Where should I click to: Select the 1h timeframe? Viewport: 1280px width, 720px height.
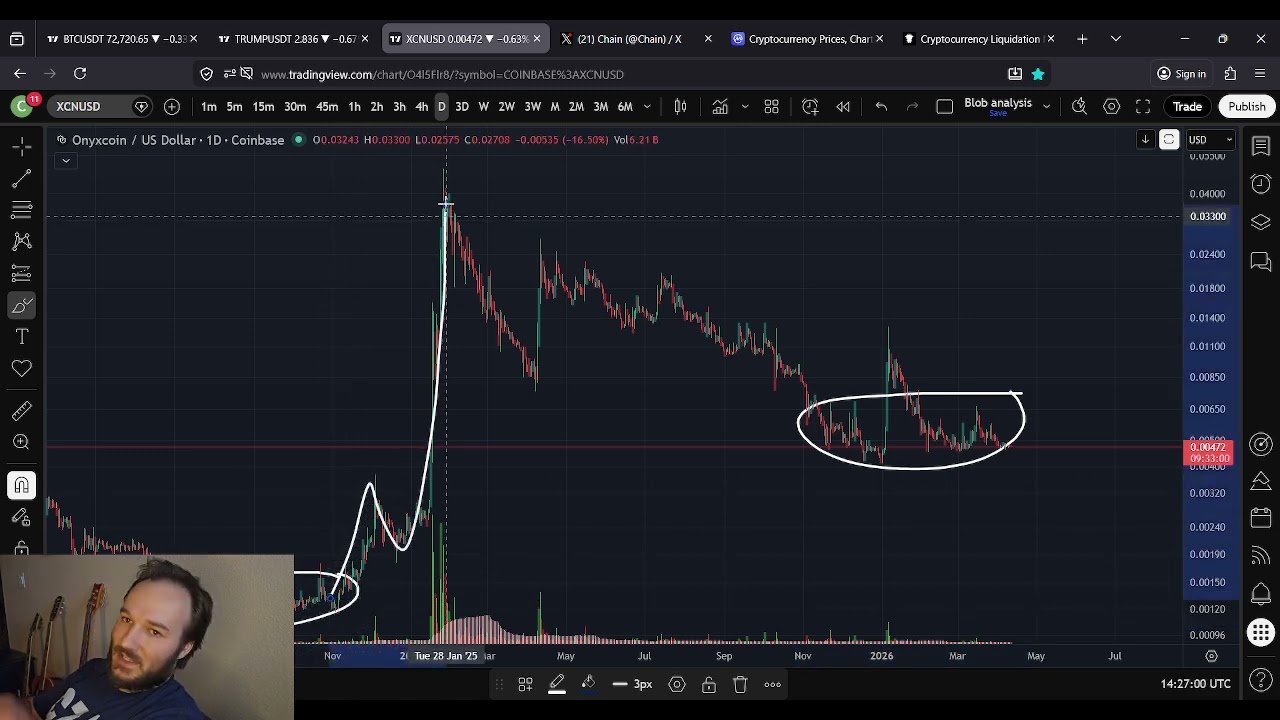(x=354, y=107)
